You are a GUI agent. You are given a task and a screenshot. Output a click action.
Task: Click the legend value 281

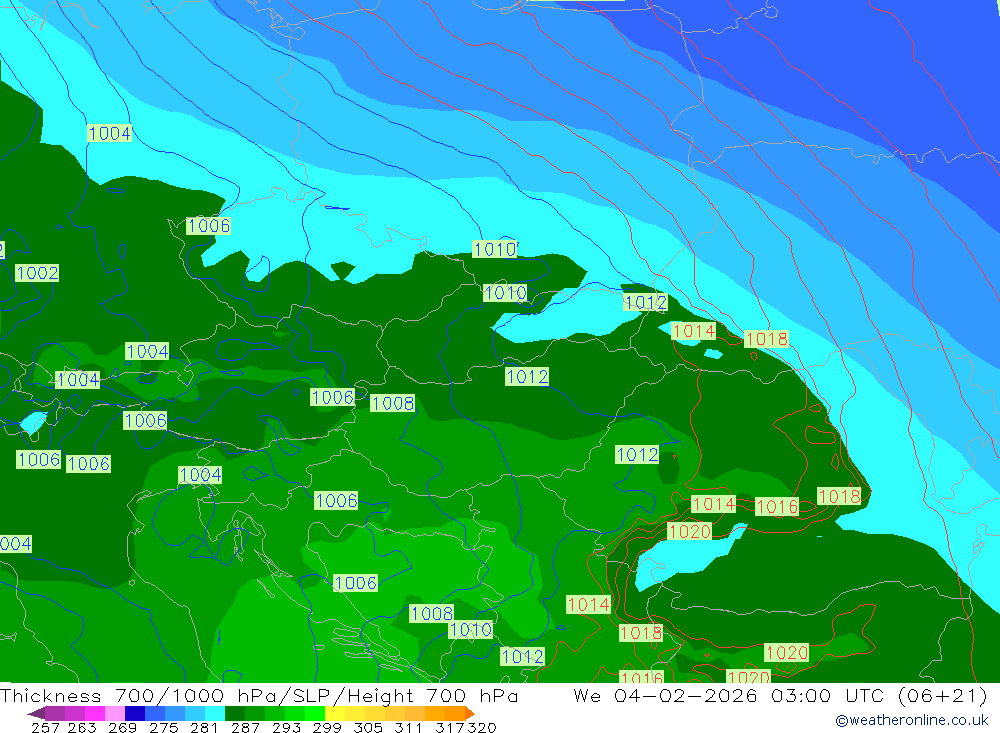pyautogui.click(x=203, y=727)
